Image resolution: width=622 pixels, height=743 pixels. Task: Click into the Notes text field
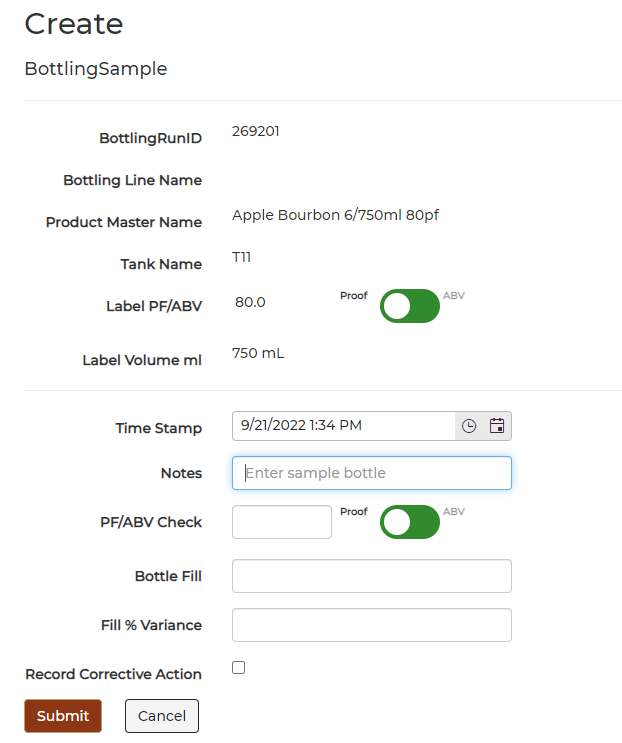pos(372,473)
